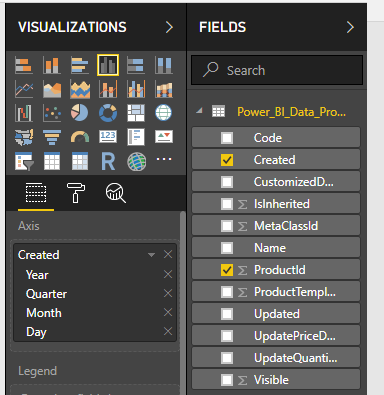Select the line chart visual
Screen dimensions: 384x395
point(24,89)
